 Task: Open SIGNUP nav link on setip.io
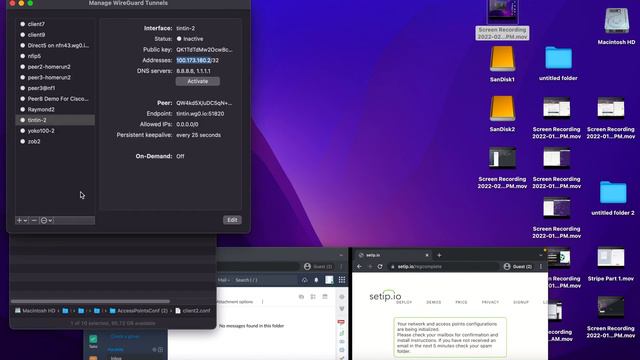(521, 302)
